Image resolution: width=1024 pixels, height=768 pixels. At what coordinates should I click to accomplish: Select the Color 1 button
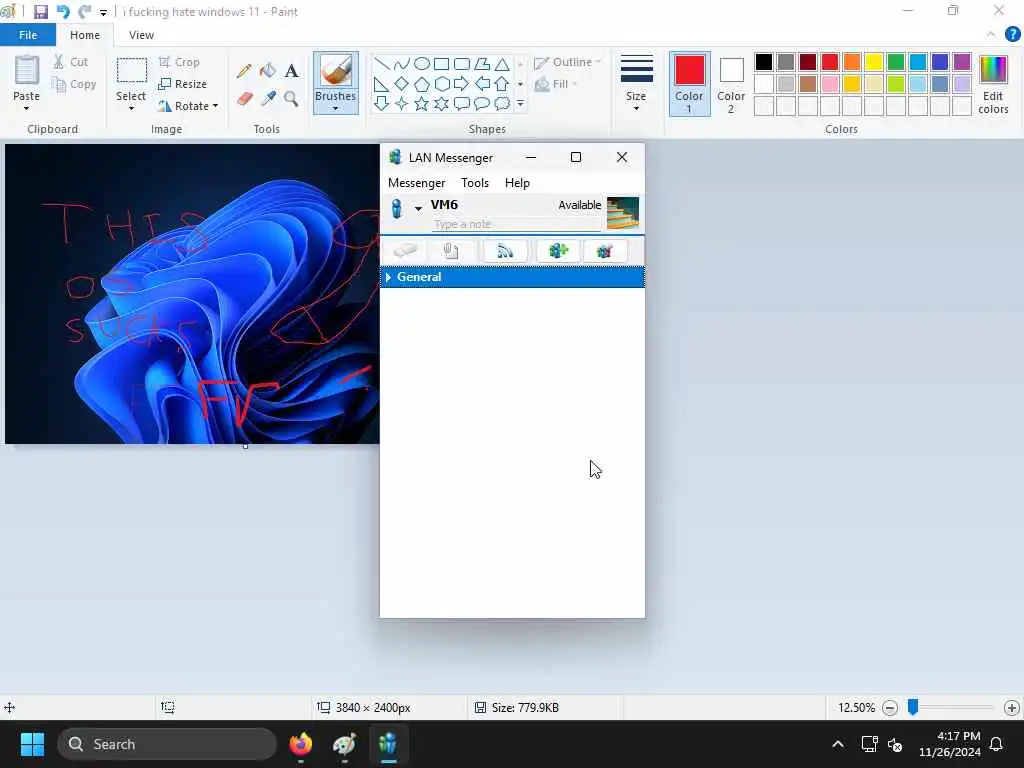(x=690, y=84)
